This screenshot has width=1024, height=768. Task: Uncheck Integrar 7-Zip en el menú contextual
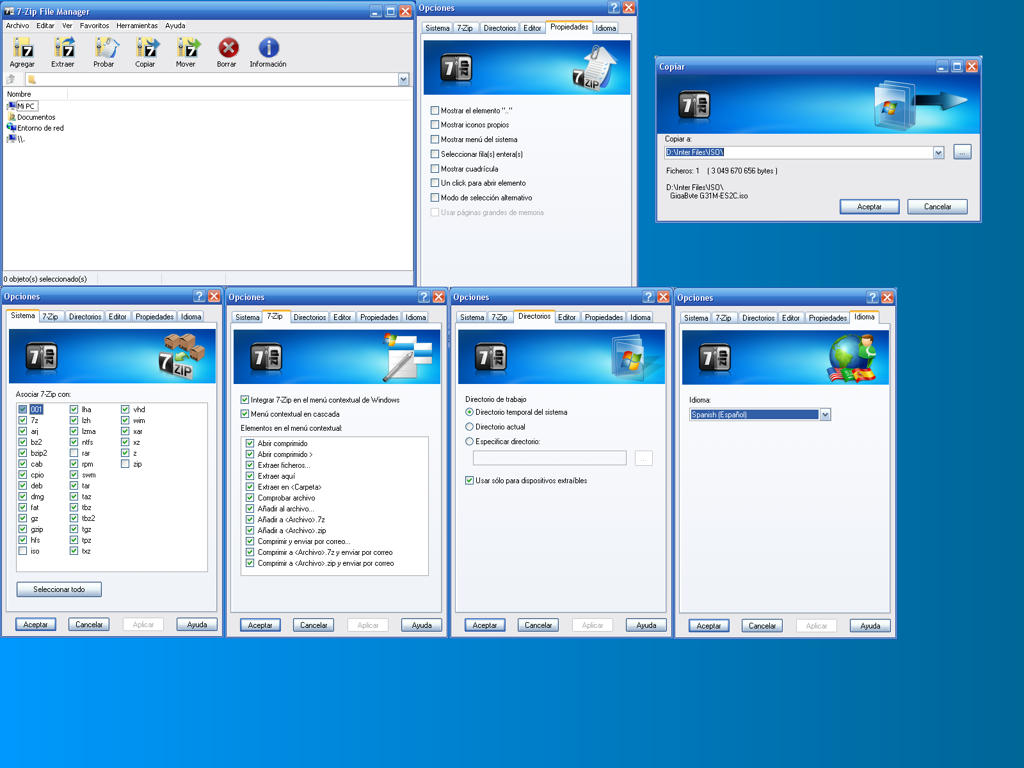coord(245,400)
